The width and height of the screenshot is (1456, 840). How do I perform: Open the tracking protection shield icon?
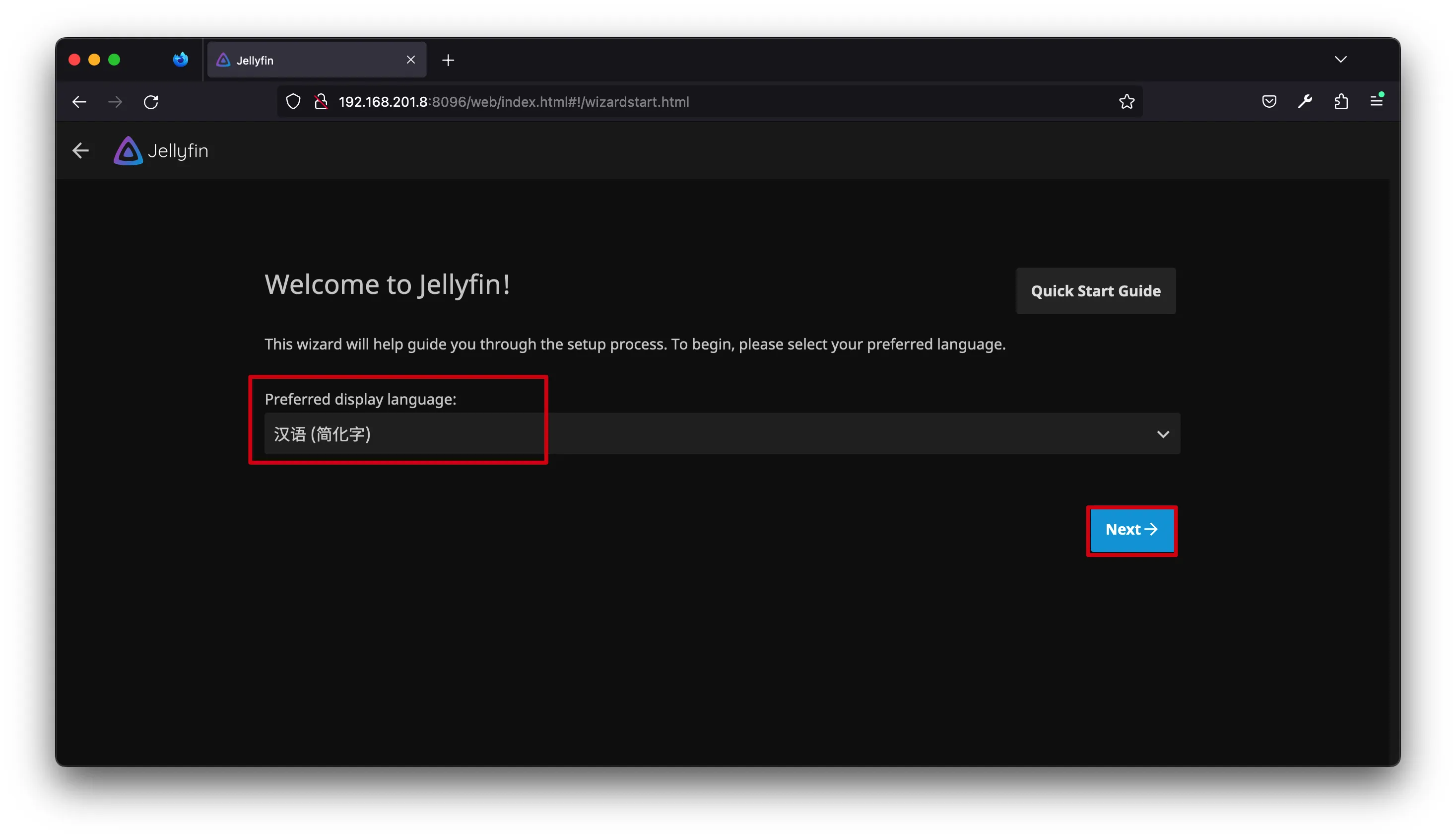(293, 102)
